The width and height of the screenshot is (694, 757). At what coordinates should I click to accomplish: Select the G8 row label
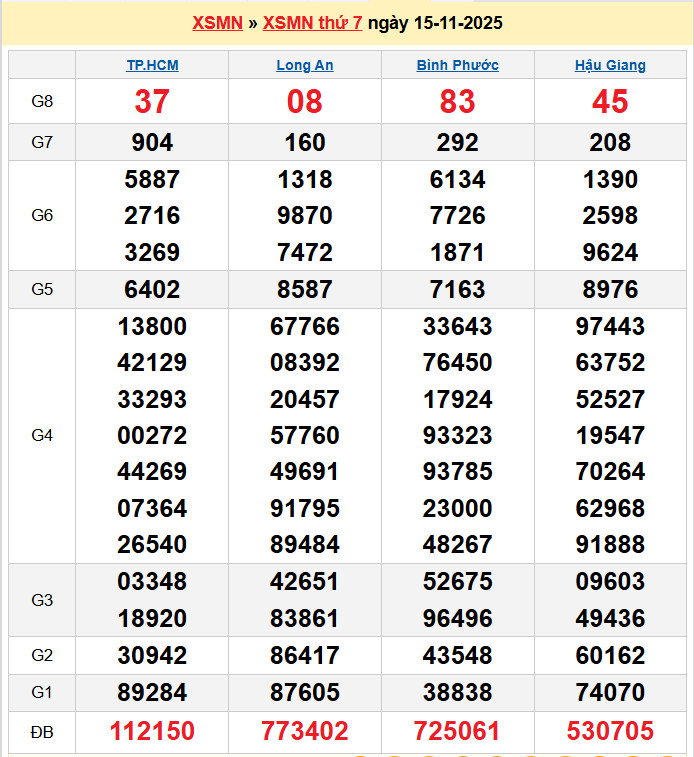[42, 101]
